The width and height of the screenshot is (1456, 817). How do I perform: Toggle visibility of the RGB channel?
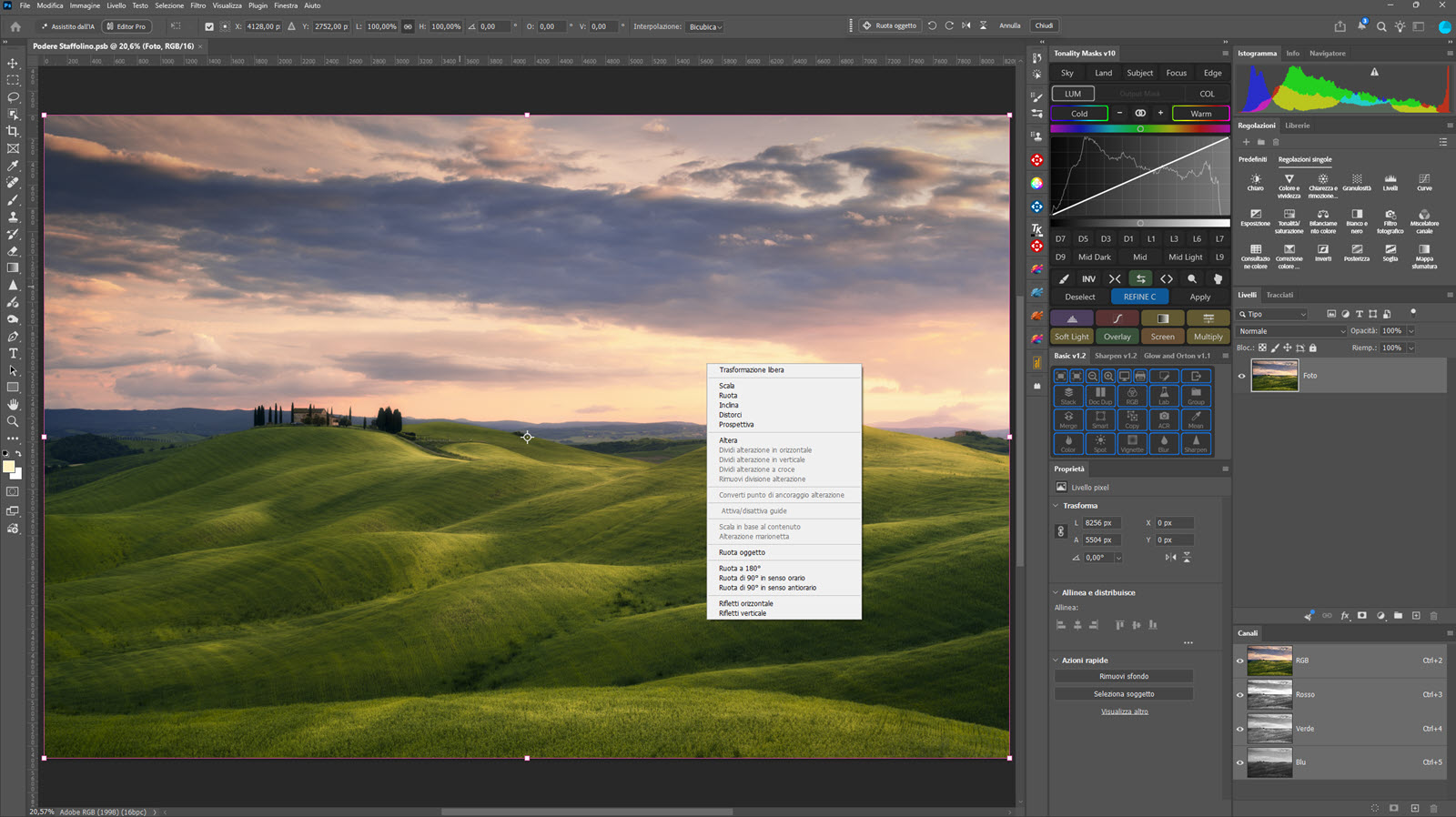(1239, 661)
